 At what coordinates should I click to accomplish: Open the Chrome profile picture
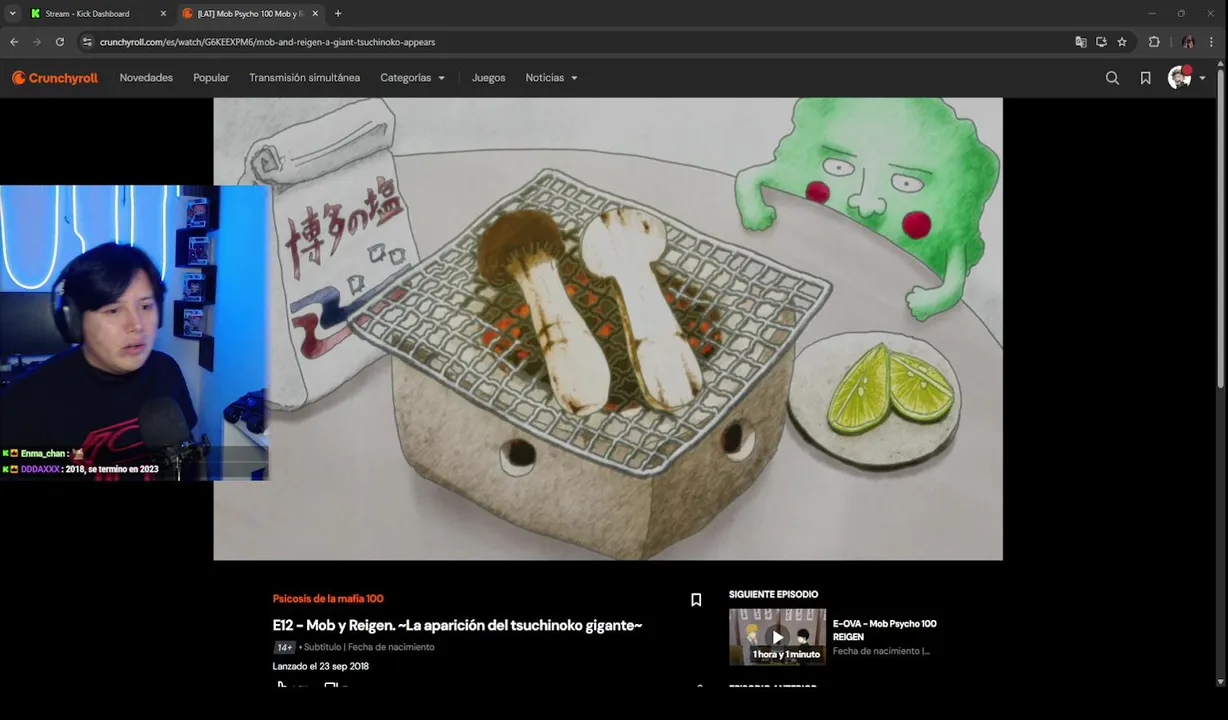point(1188,42)
